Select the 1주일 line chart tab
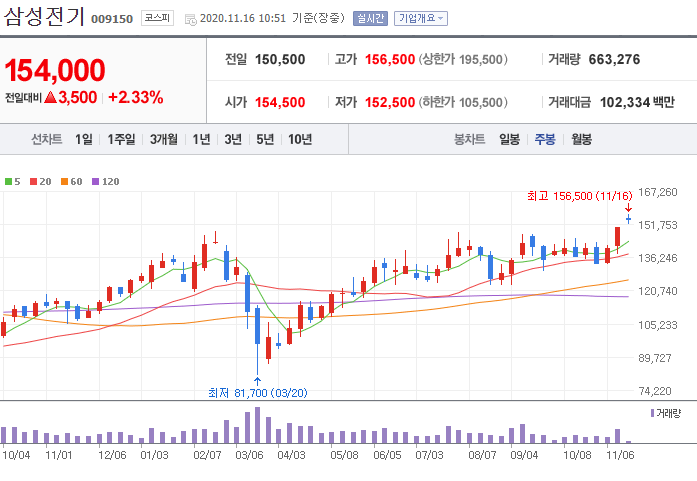The width and height of the screenshot is (697, 481). pos(121,140)
